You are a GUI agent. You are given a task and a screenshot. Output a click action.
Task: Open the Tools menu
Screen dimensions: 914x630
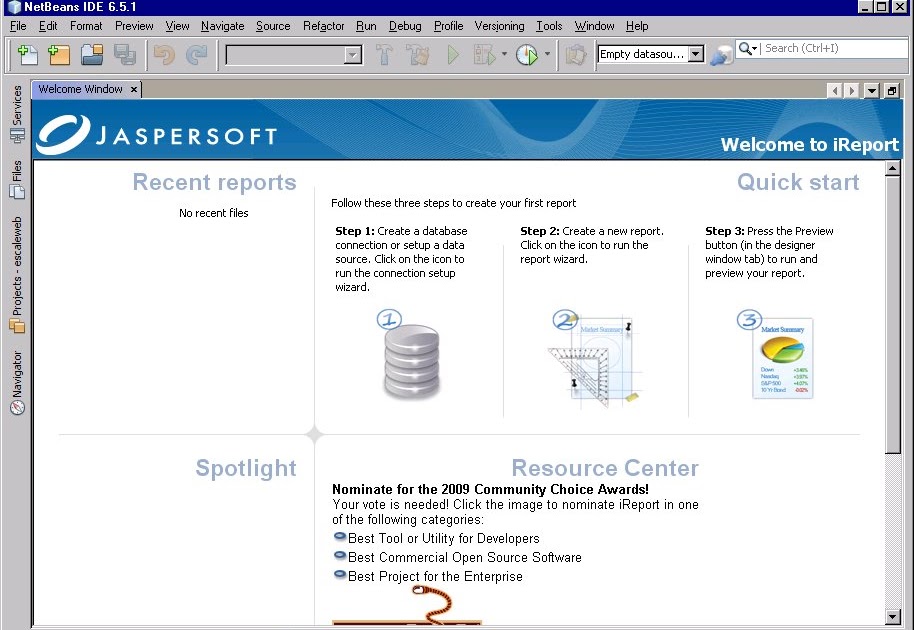(548, 26)
